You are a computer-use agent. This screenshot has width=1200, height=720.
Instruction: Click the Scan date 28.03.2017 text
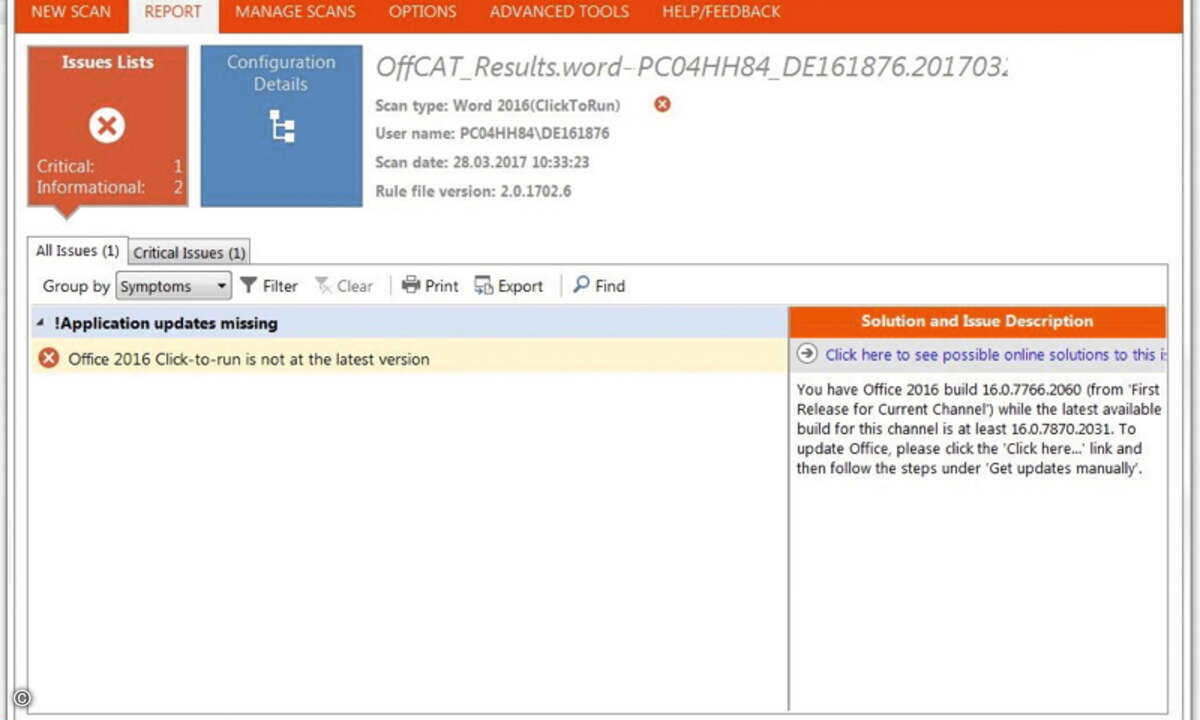pos(482,162)
